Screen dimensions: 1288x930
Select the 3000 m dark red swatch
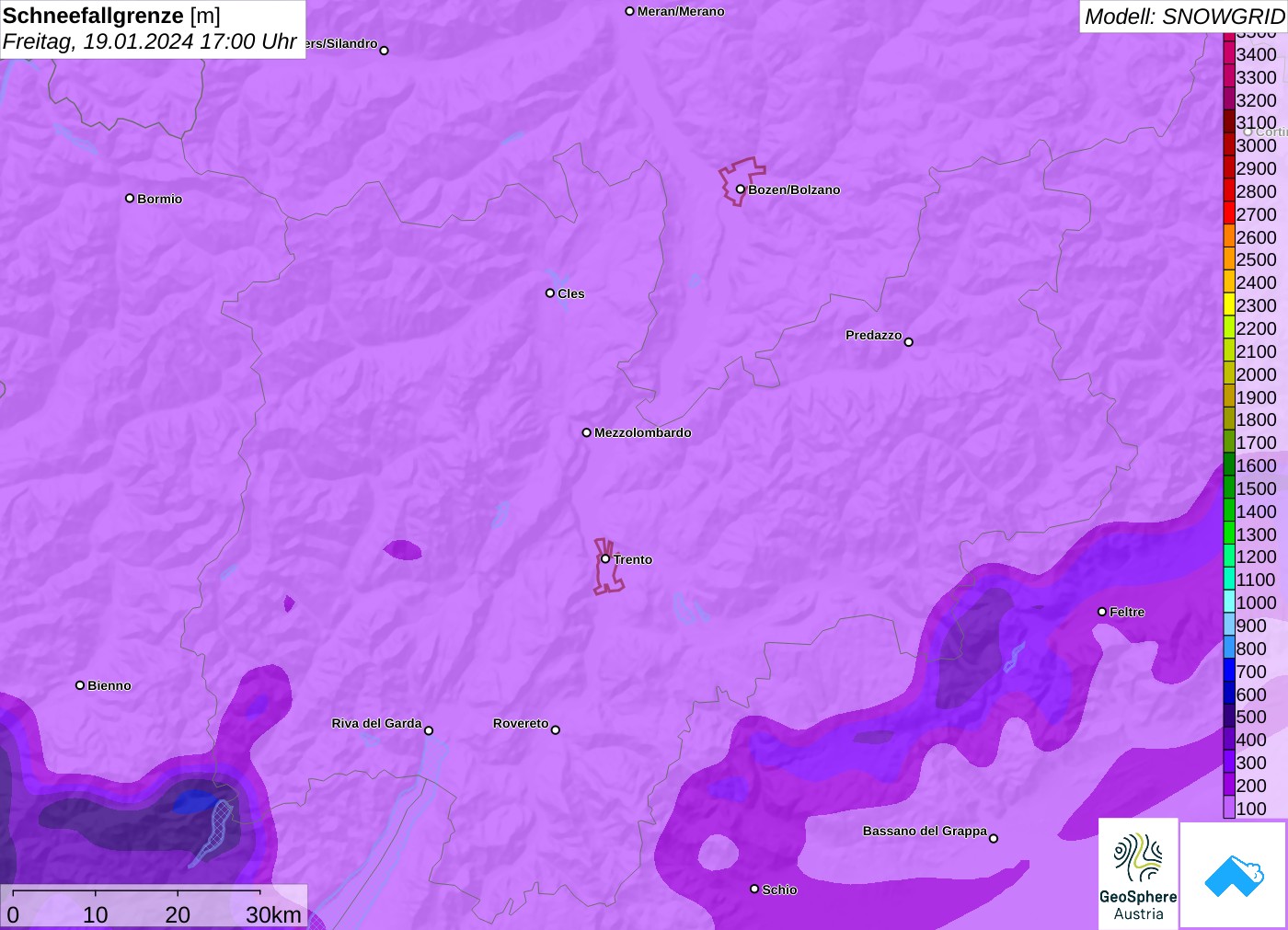tap(1229, 145)
